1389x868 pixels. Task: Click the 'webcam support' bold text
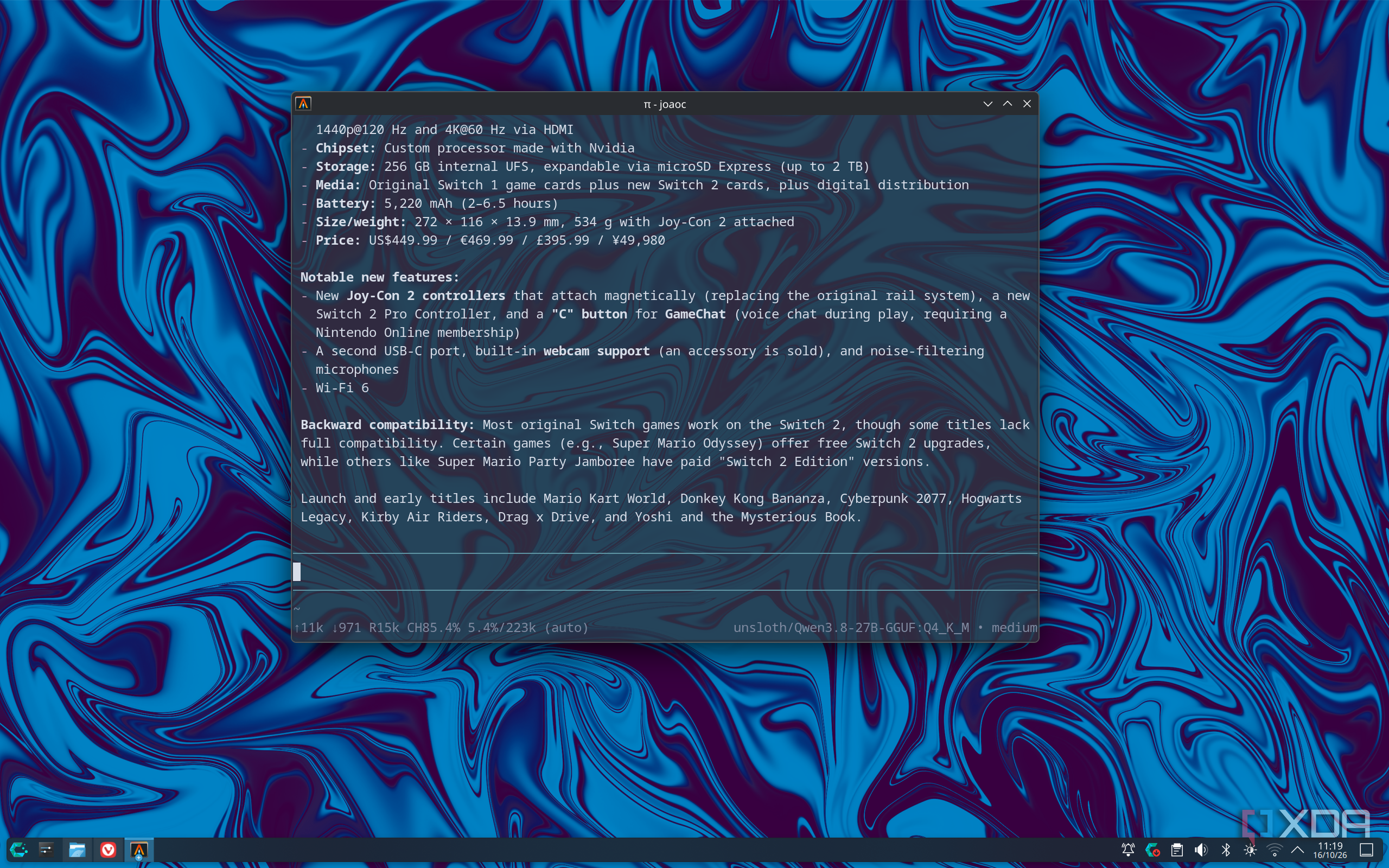596,351
